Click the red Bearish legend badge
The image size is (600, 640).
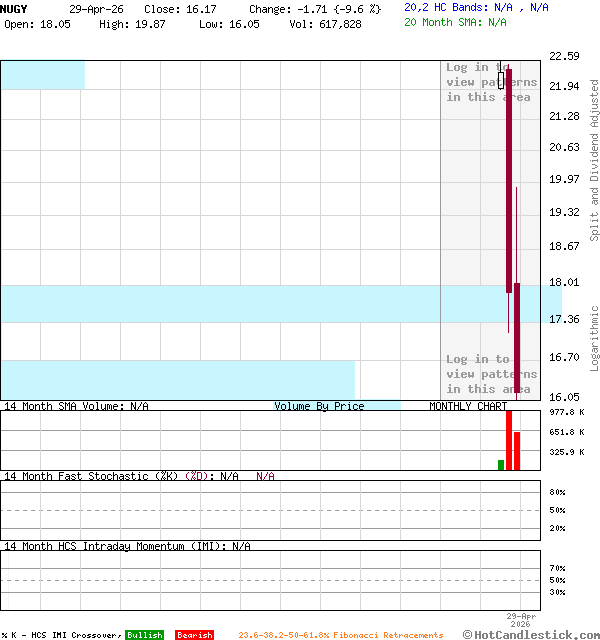click(x=194, y=635)
